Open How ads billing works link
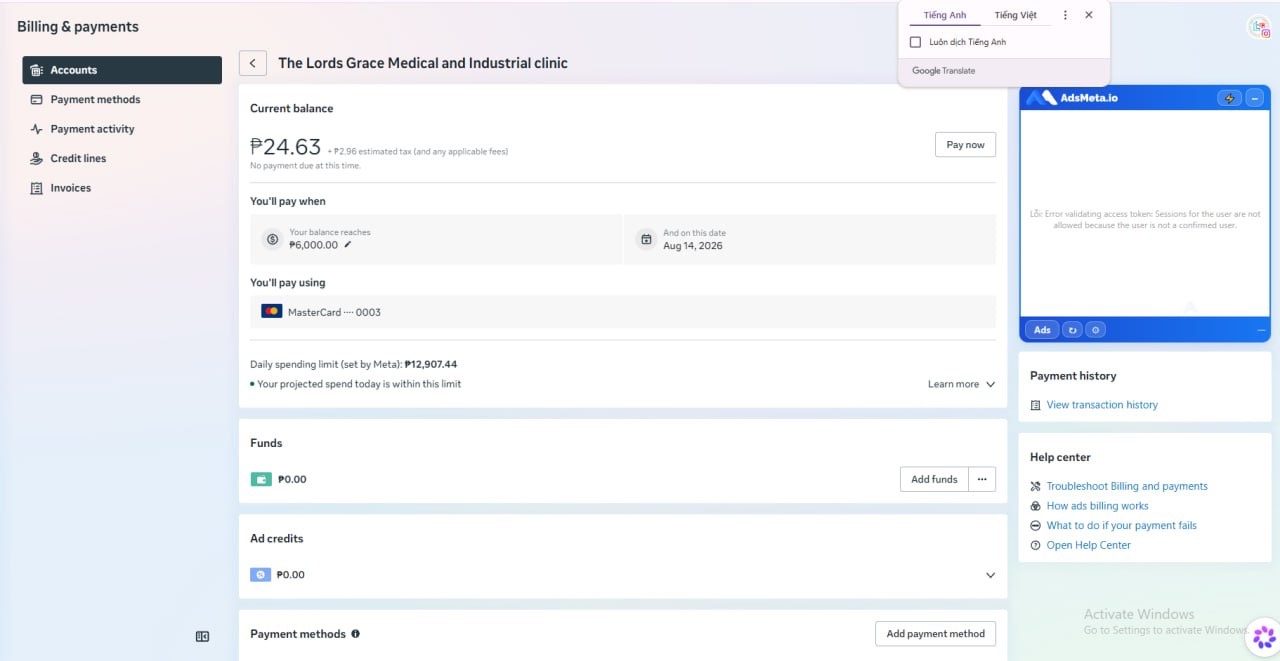The image size is (1280, 661). click(1097, 506)
